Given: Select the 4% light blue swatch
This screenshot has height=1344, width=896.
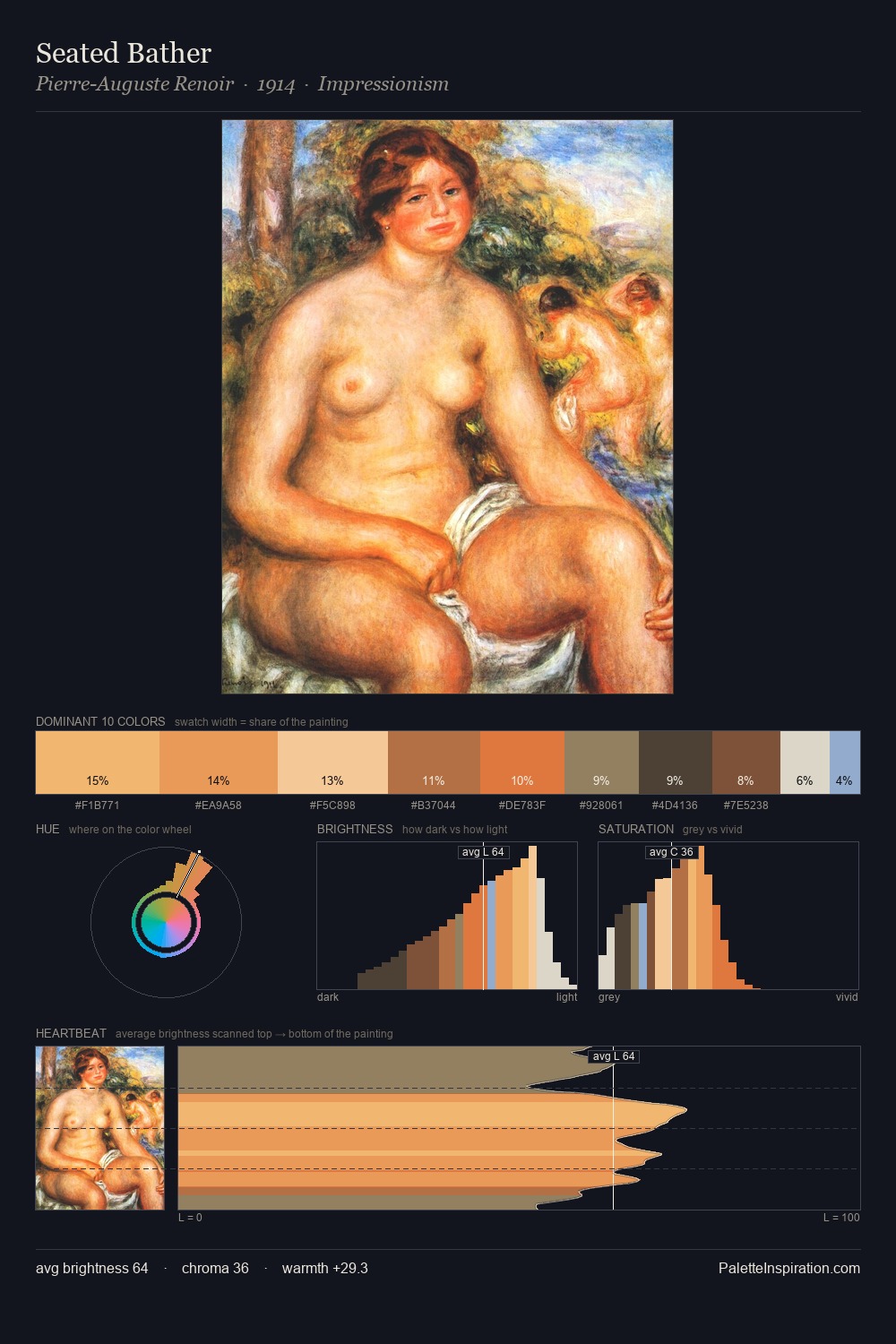Looking at the screenshot, I should pyautogui.click(x=845, y=762).
